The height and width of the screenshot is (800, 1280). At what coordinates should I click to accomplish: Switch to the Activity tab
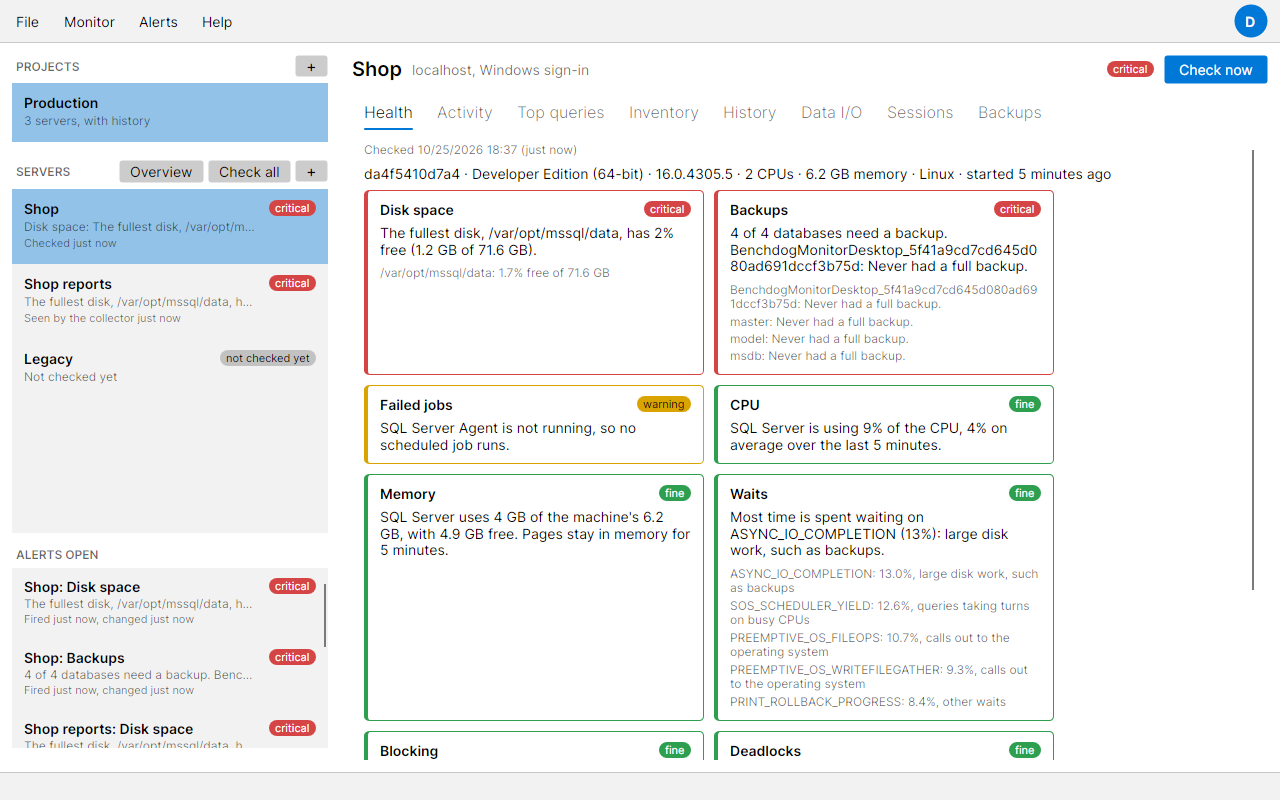point(465,113)
